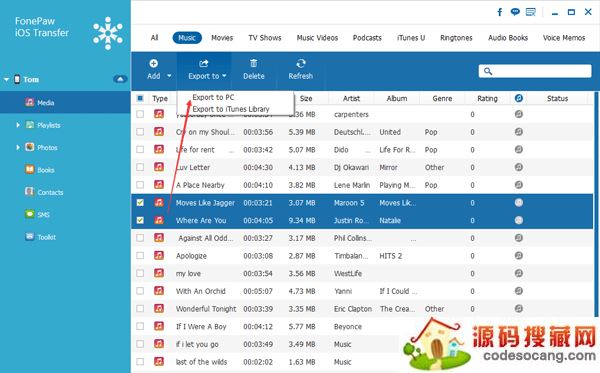
Task: Open the chat bubble feedback icon
Action: point(515,12)
